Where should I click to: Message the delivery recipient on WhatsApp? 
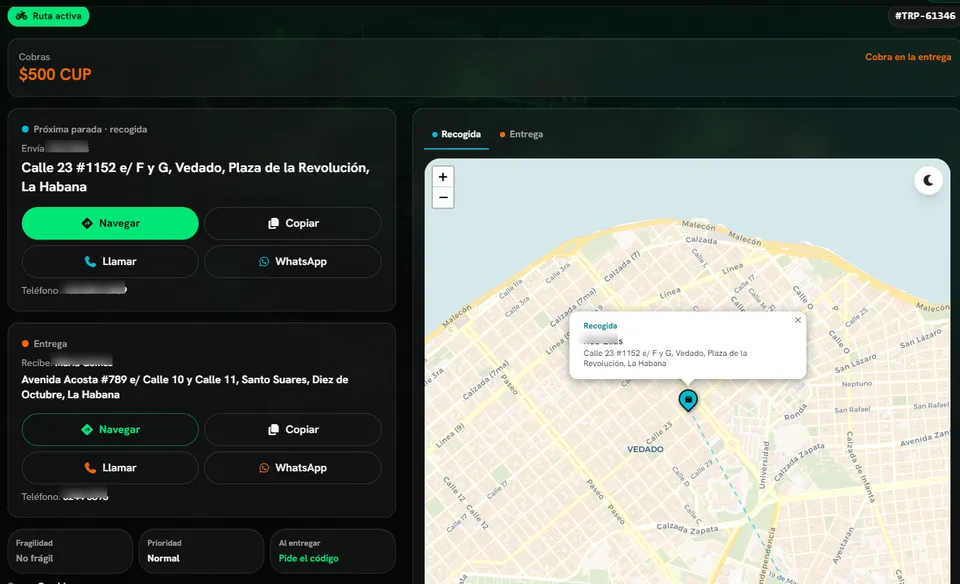tap(293, 468)
